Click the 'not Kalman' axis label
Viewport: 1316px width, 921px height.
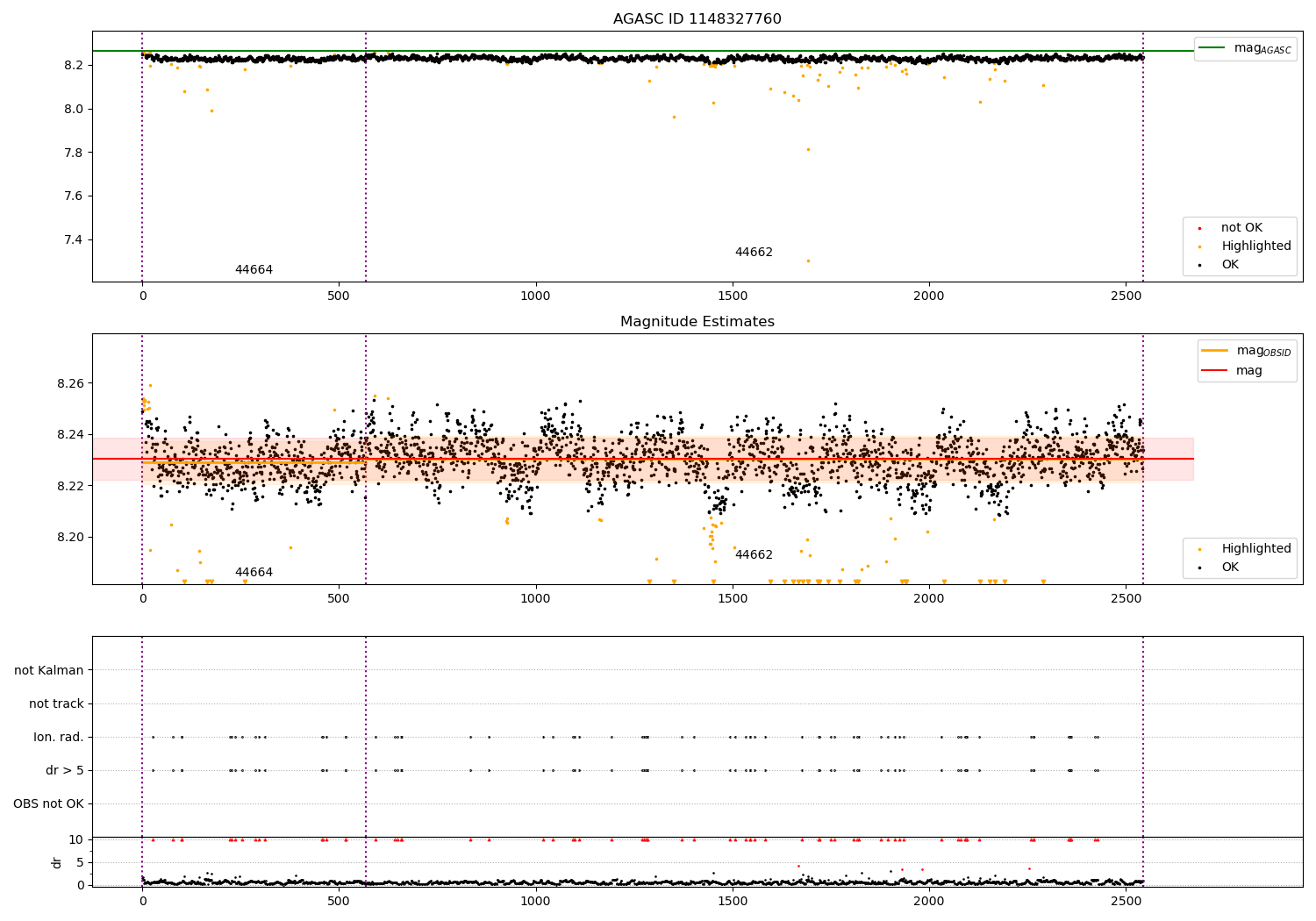tap(49, 670)
